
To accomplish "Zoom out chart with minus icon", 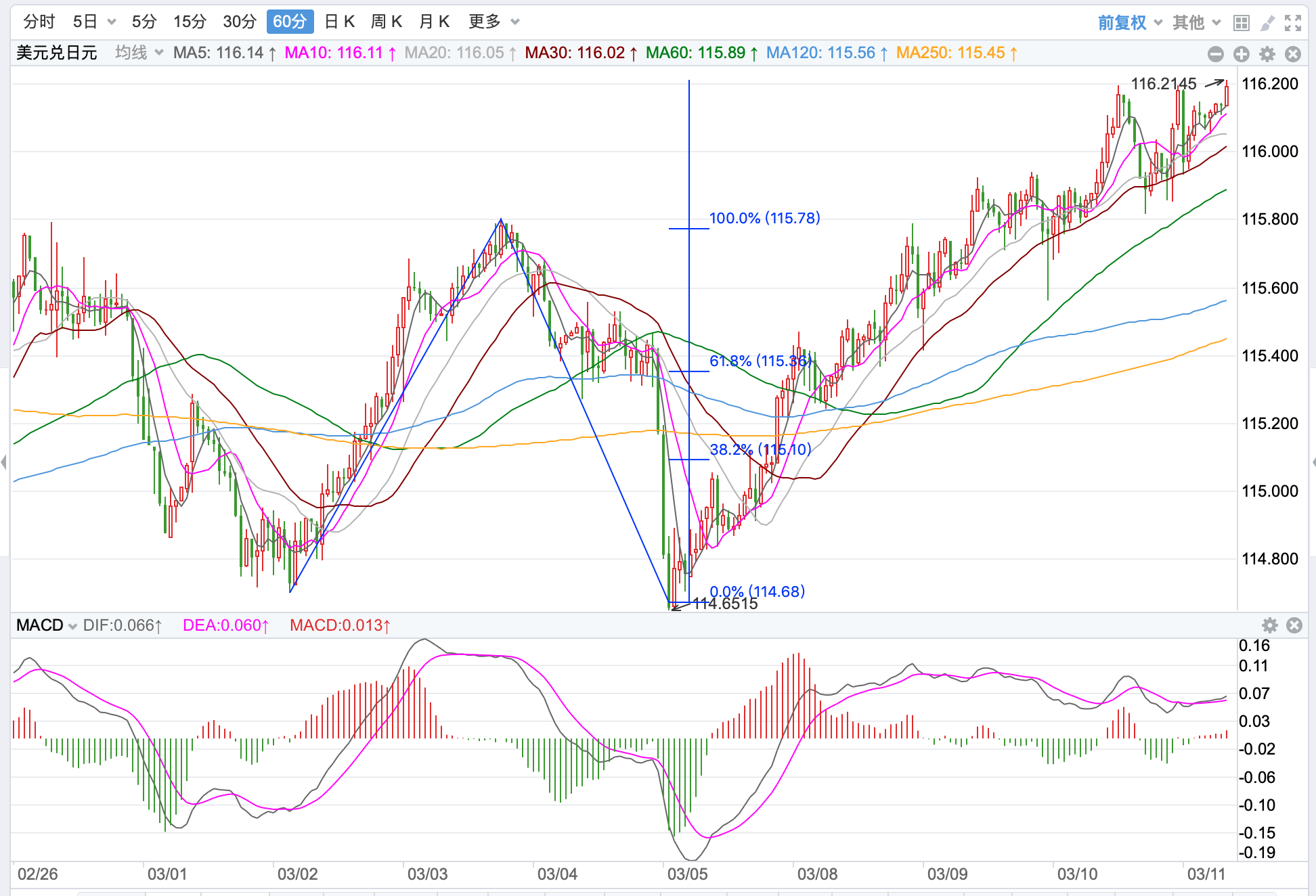I will click(1216, 54).
